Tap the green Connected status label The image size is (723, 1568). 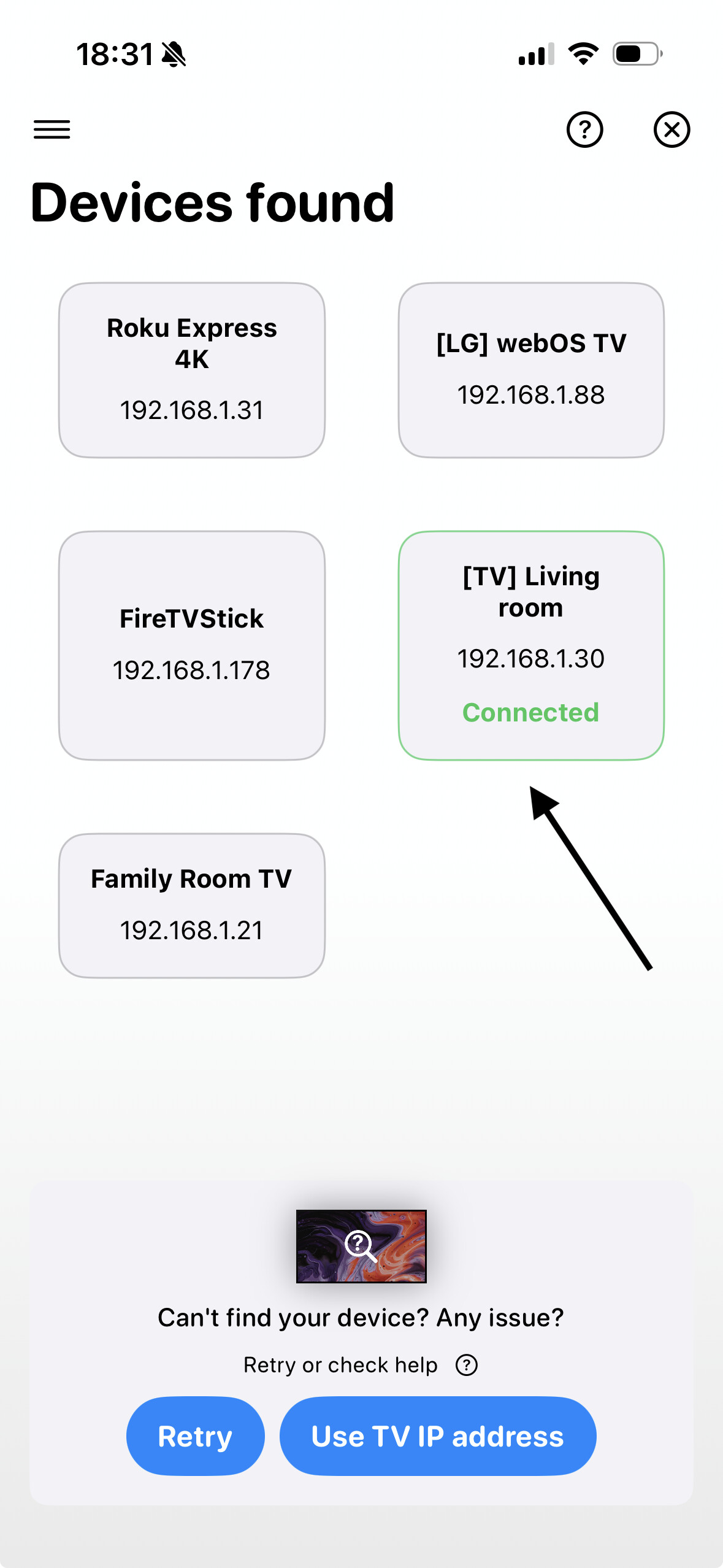[531, 712]
